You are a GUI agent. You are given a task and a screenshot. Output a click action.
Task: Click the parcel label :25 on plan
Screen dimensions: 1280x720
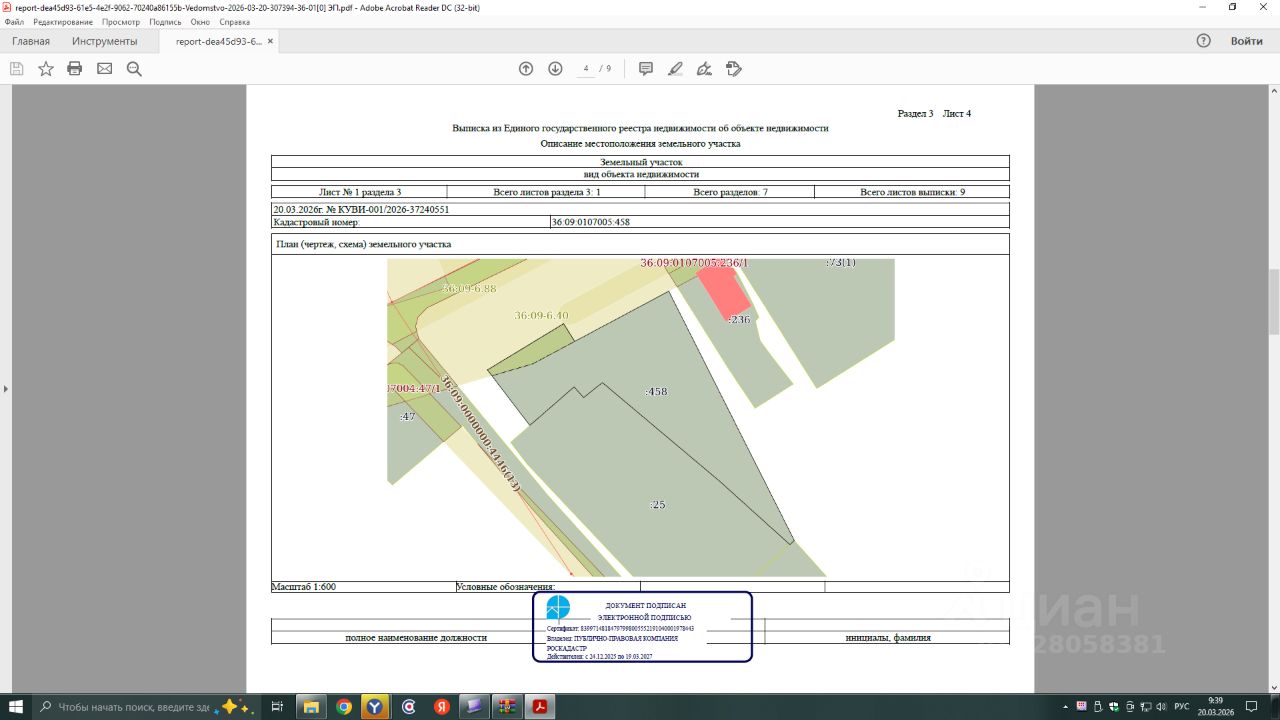coord(657,505)
